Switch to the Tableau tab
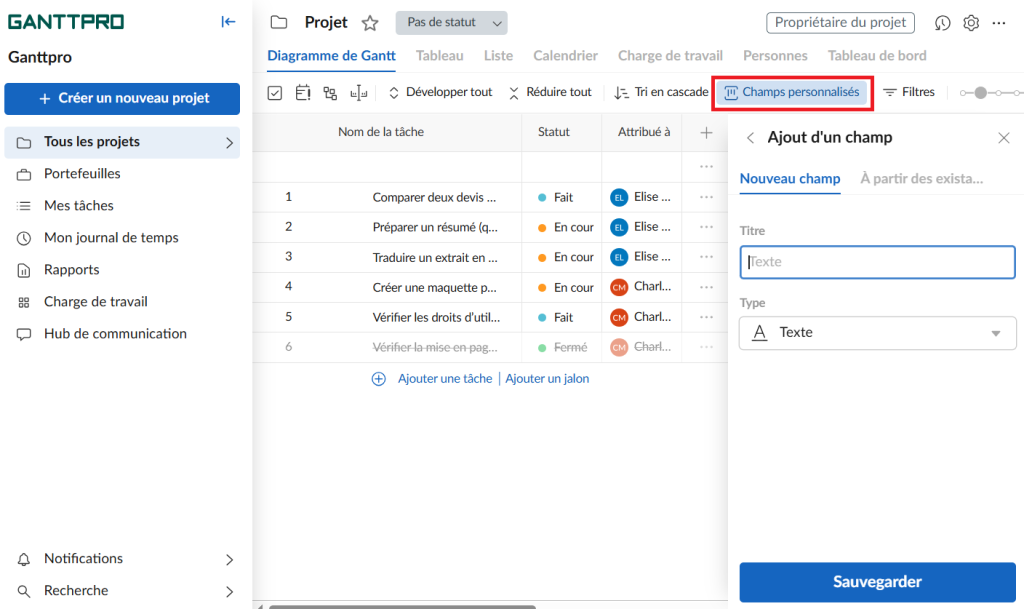Screen dimensions: 1024x609 (440, 55)
